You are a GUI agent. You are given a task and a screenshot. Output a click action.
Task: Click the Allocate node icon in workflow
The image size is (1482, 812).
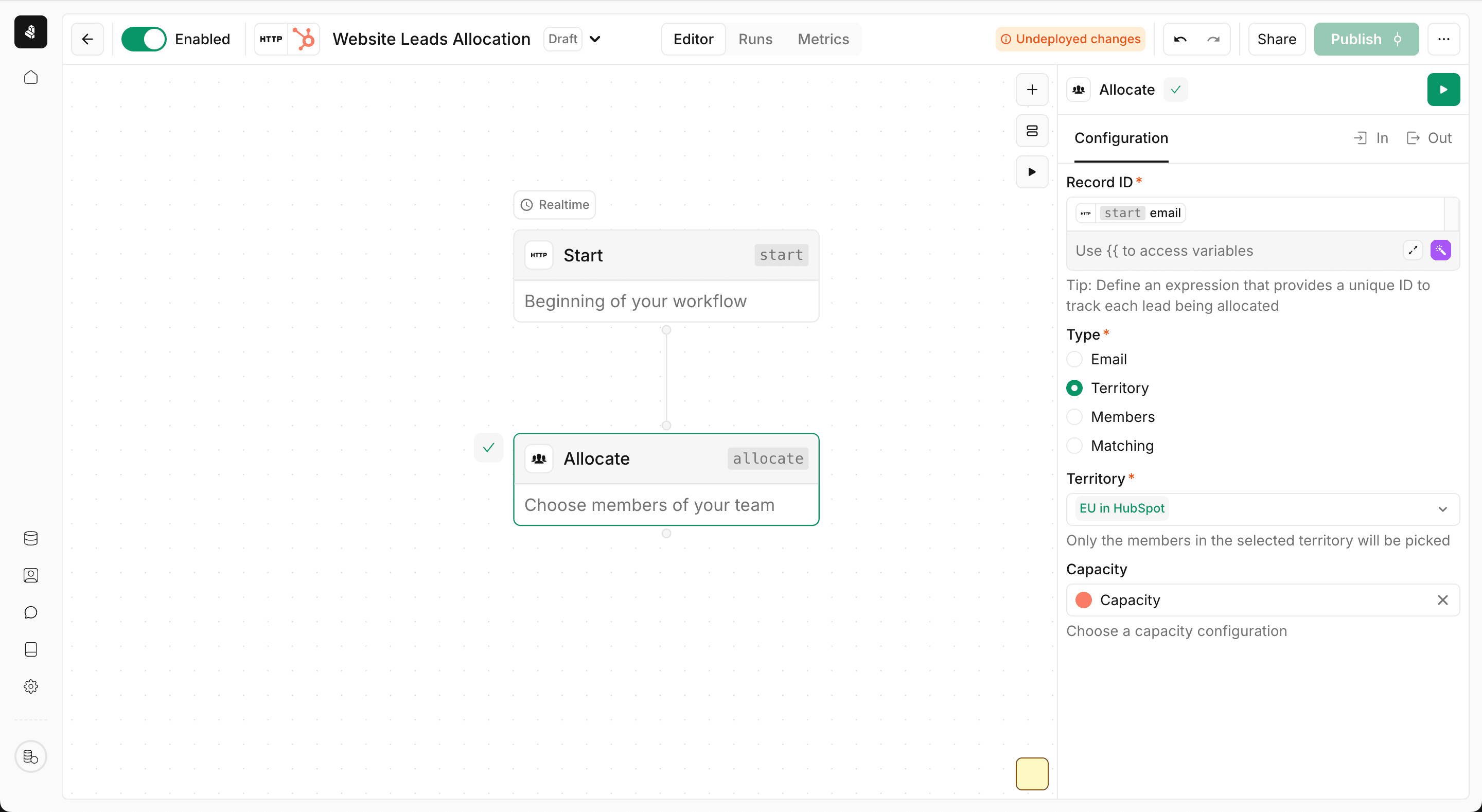(x=539, y=458)
